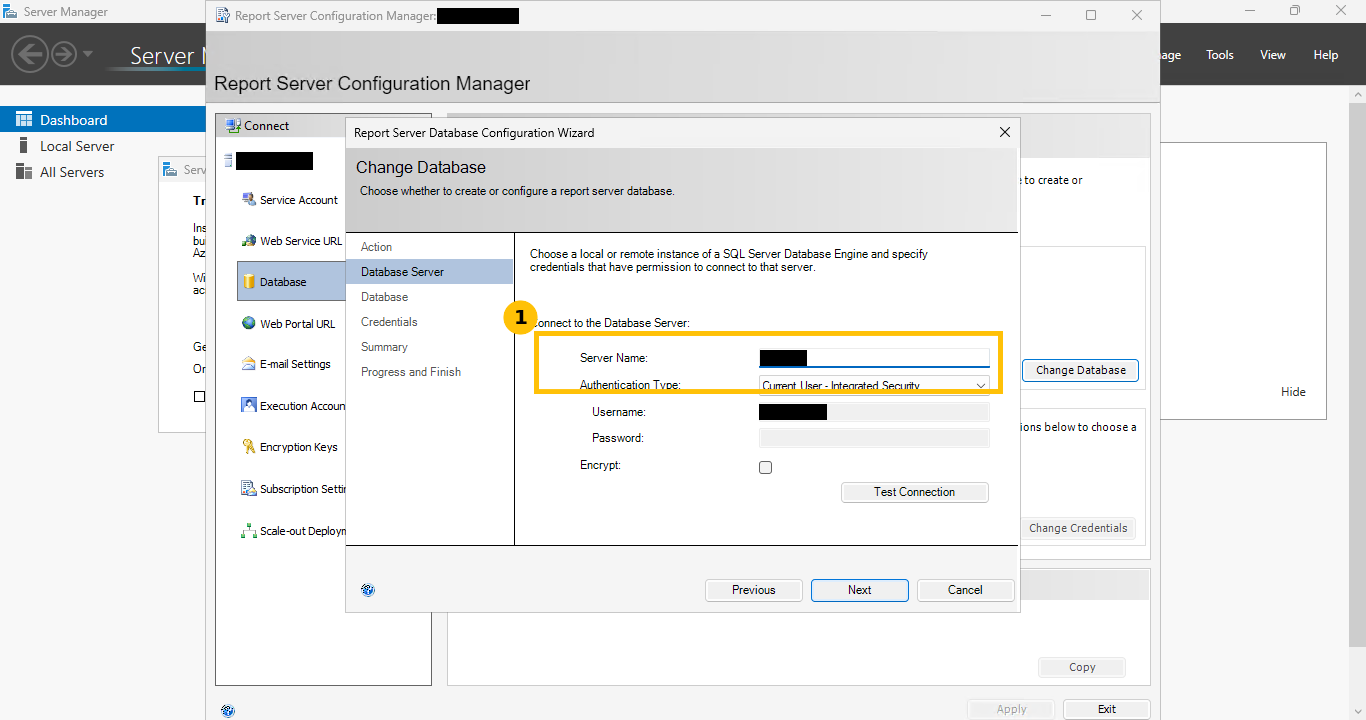Select the Progress and Finish step
The width and height of the screenshot is (1366, 720).
click(x=411, y=372)
